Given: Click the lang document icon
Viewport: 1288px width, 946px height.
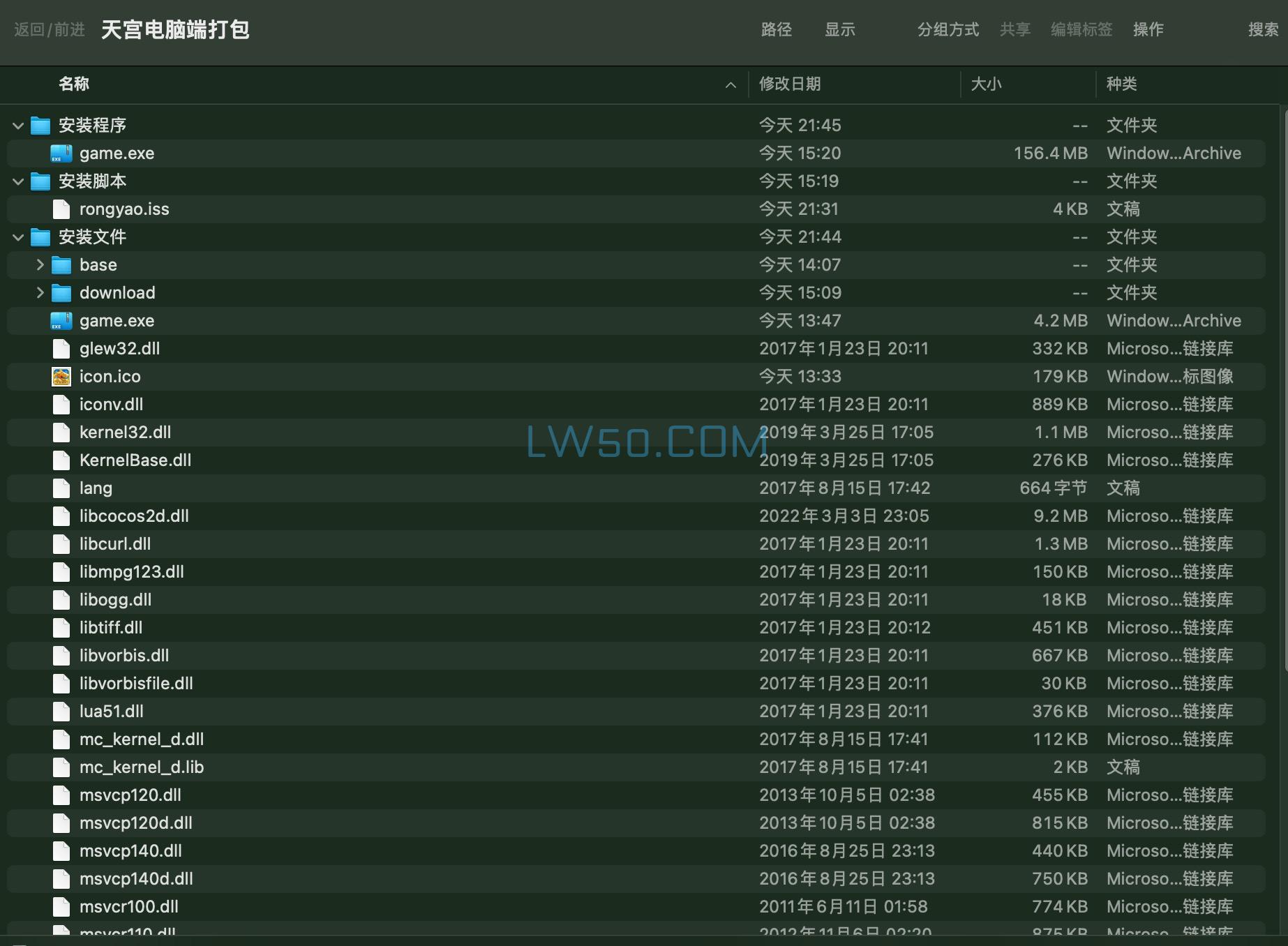Looking at the screenshot, I should [61, 488].
